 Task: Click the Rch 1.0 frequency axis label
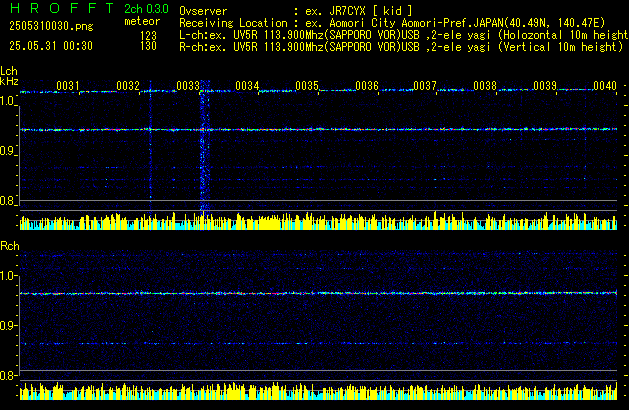click(7, 276)
